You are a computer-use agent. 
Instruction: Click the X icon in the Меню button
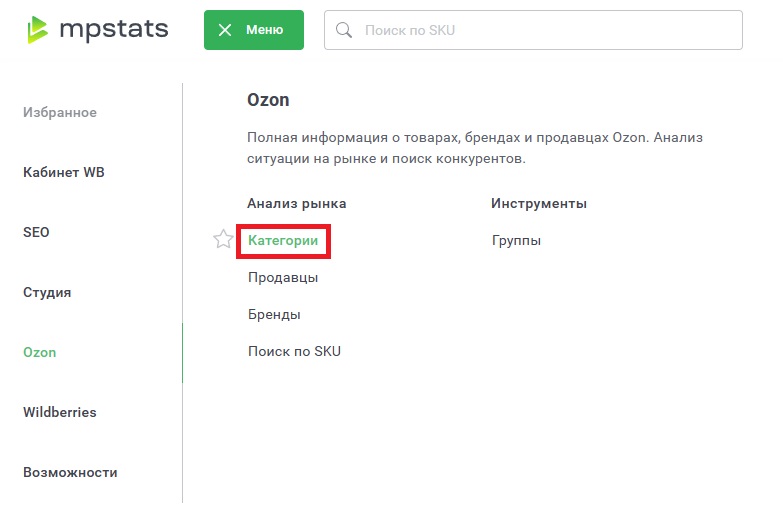pyautogui.click(x=225, y=30)
